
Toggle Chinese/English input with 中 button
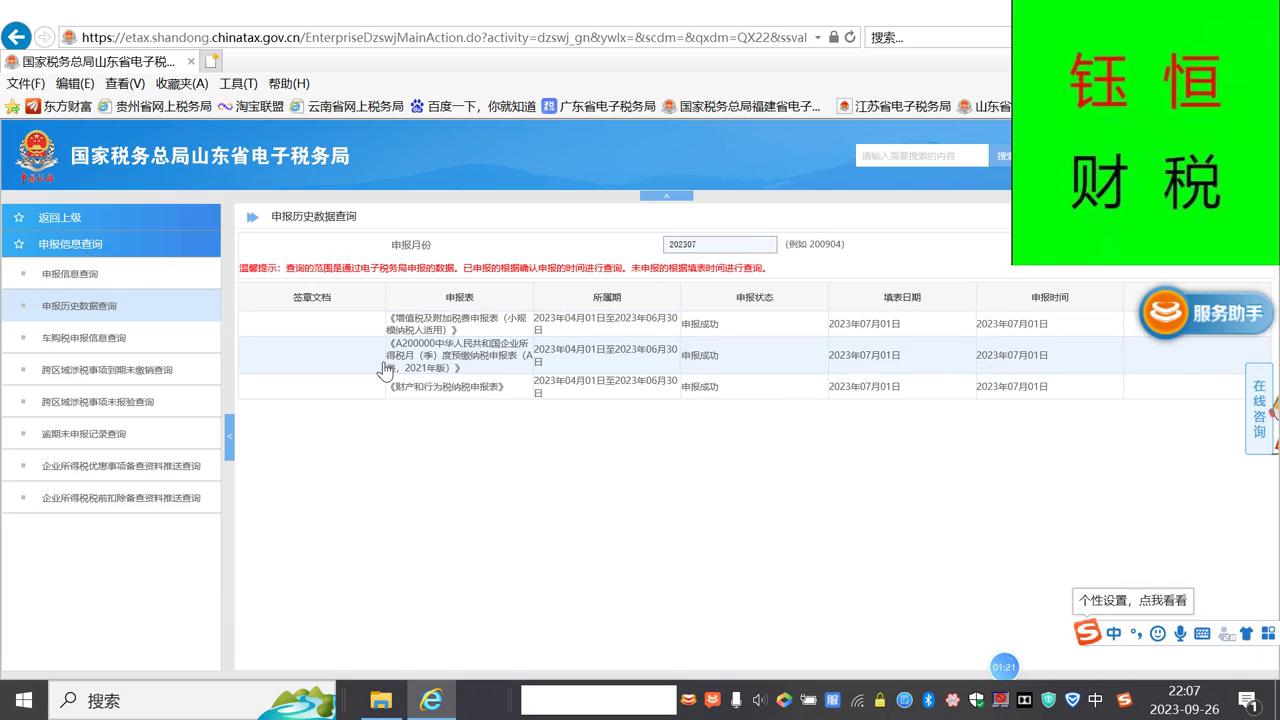(x=1113, y=633)
